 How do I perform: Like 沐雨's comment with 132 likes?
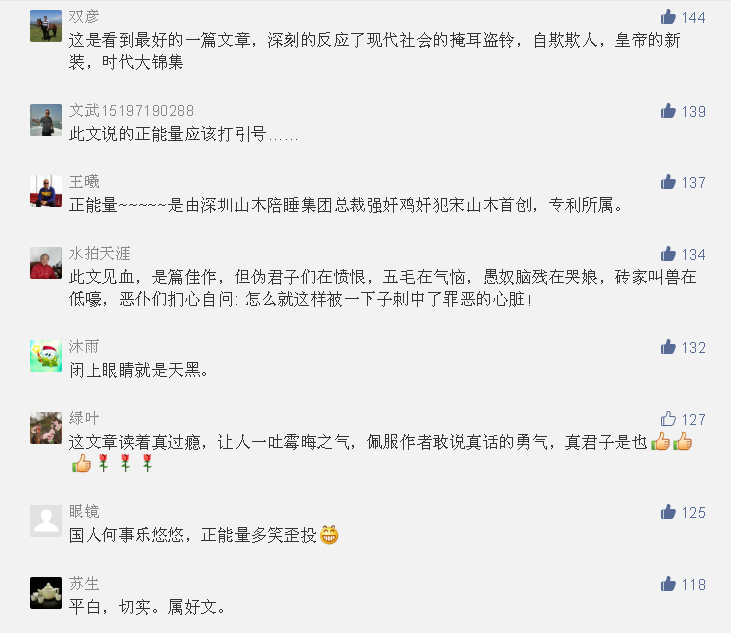(668, 347)
